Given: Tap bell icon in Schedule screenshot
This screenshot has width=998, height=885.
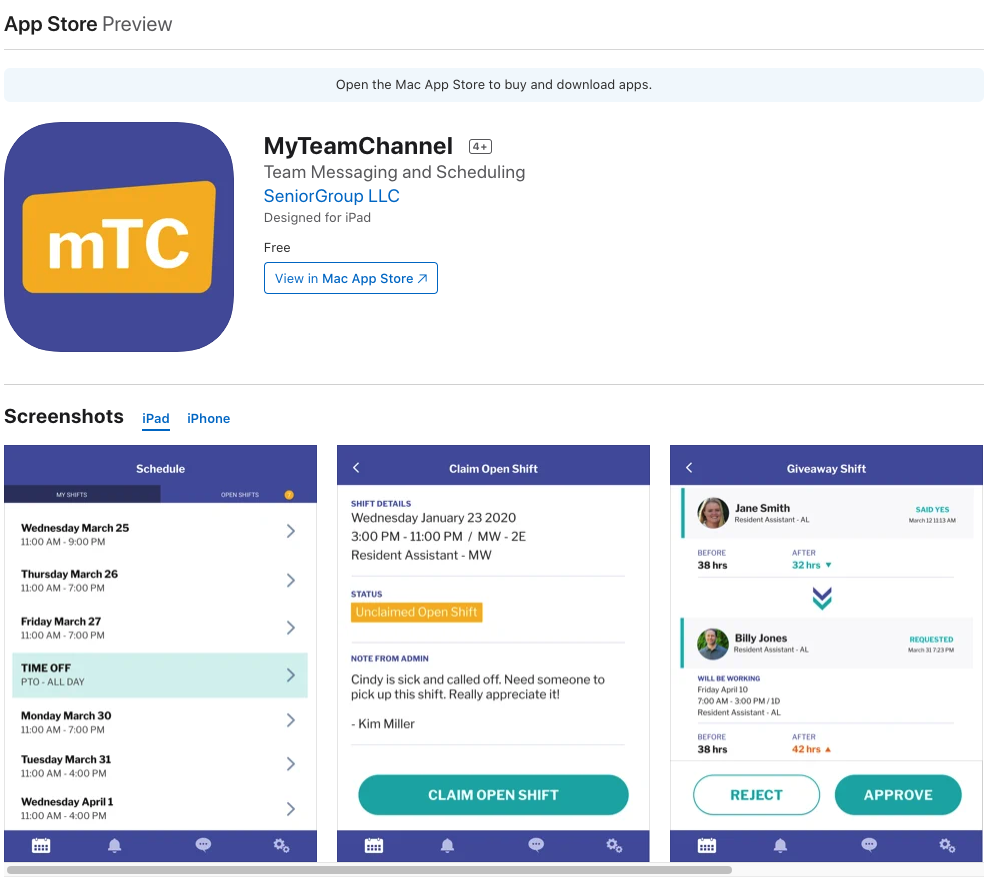Looking at the screenshot, I should (x=115, y=846).
